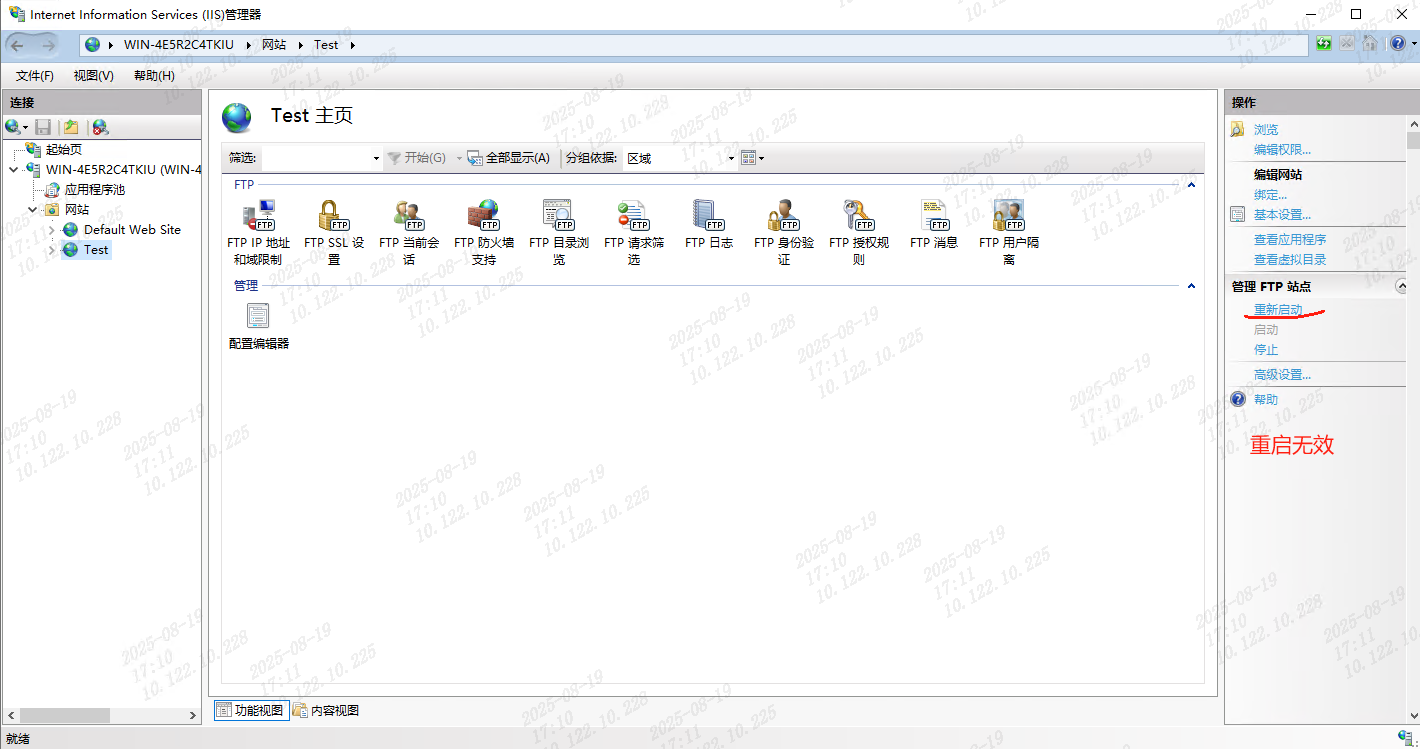
Task: Click the 查看应用程序 link
Action: 1290,240
